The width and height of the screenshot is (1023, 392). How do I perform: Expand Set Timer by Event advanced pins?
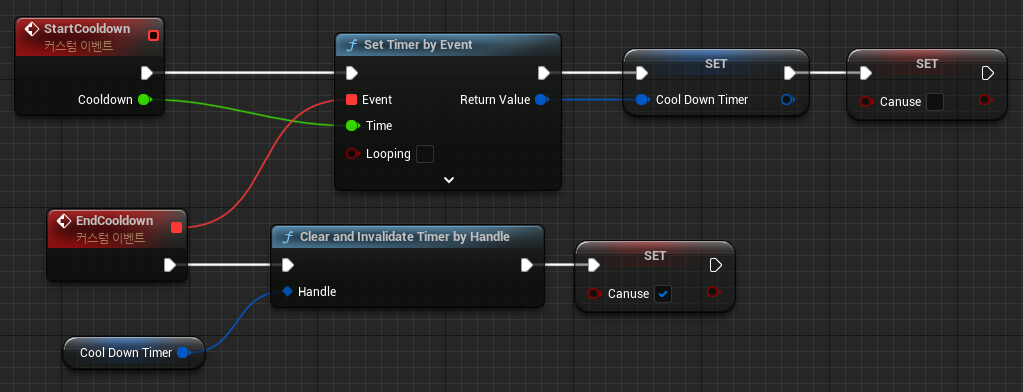[x=448, y=180]
